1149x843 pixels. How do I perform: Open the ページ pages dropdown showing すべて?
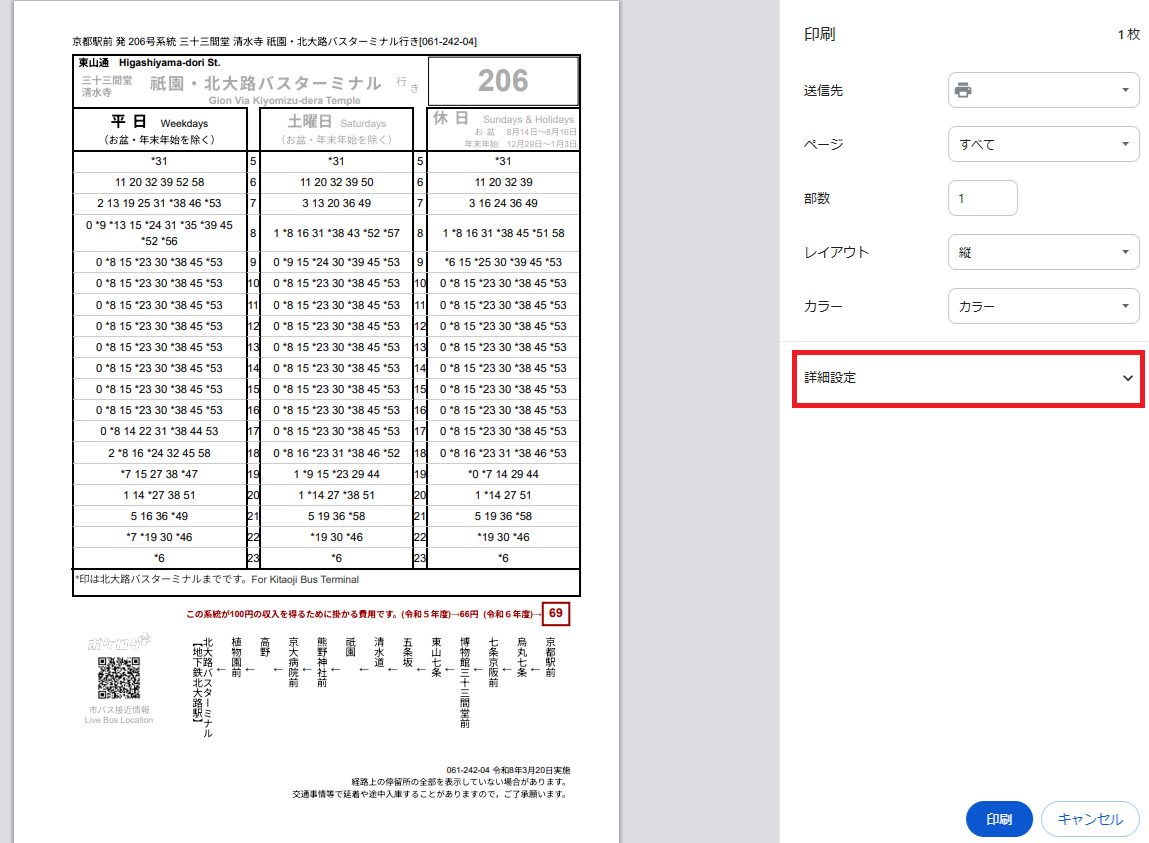pos(1043,143)
